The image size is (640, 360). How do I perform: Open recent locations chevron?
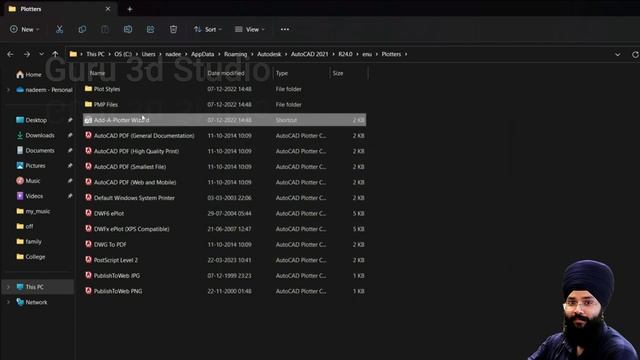point(41,54)
